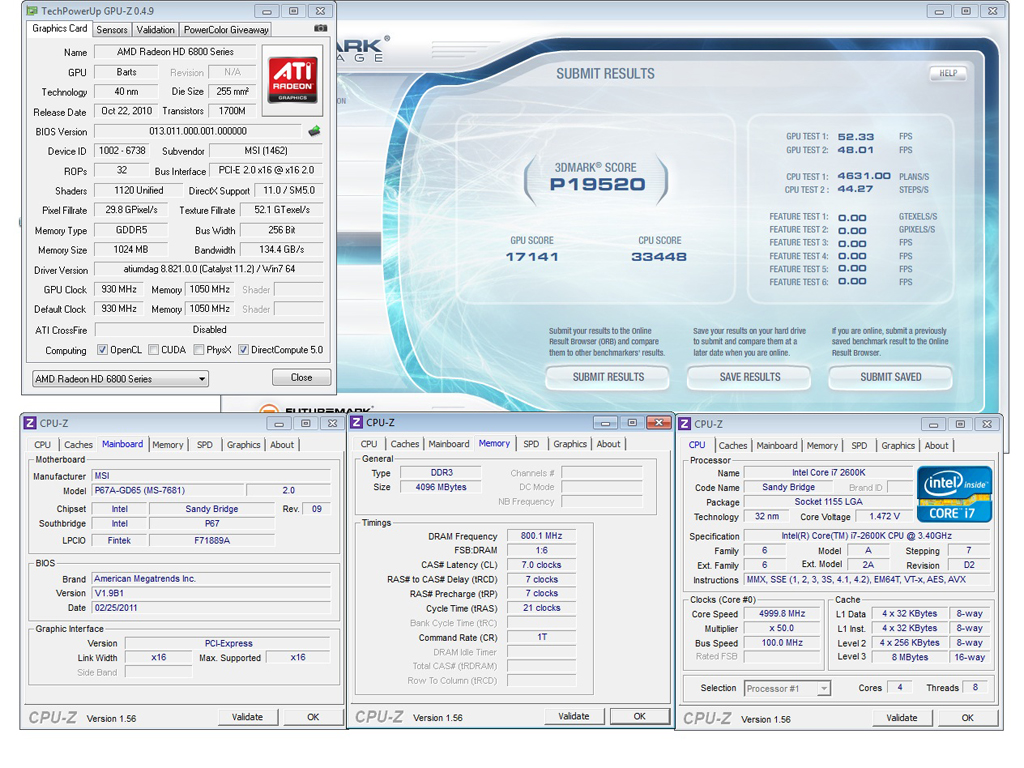This screenshot has width=1024, height=768.
Task: Click the SAVE RESULTS button
Action: 750,377
